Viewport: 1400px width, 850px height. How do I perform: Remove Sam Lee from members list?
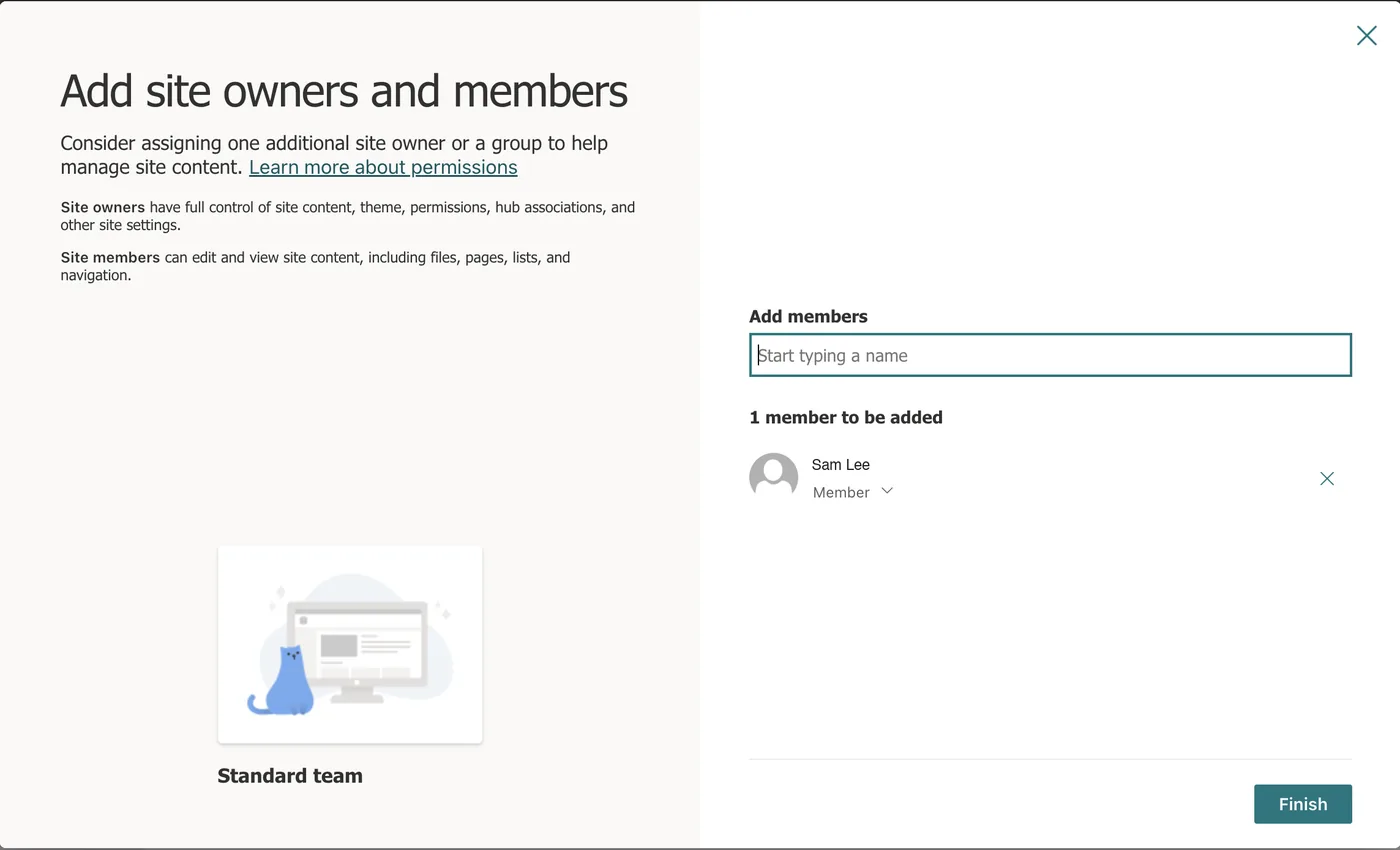point(1327,479)
